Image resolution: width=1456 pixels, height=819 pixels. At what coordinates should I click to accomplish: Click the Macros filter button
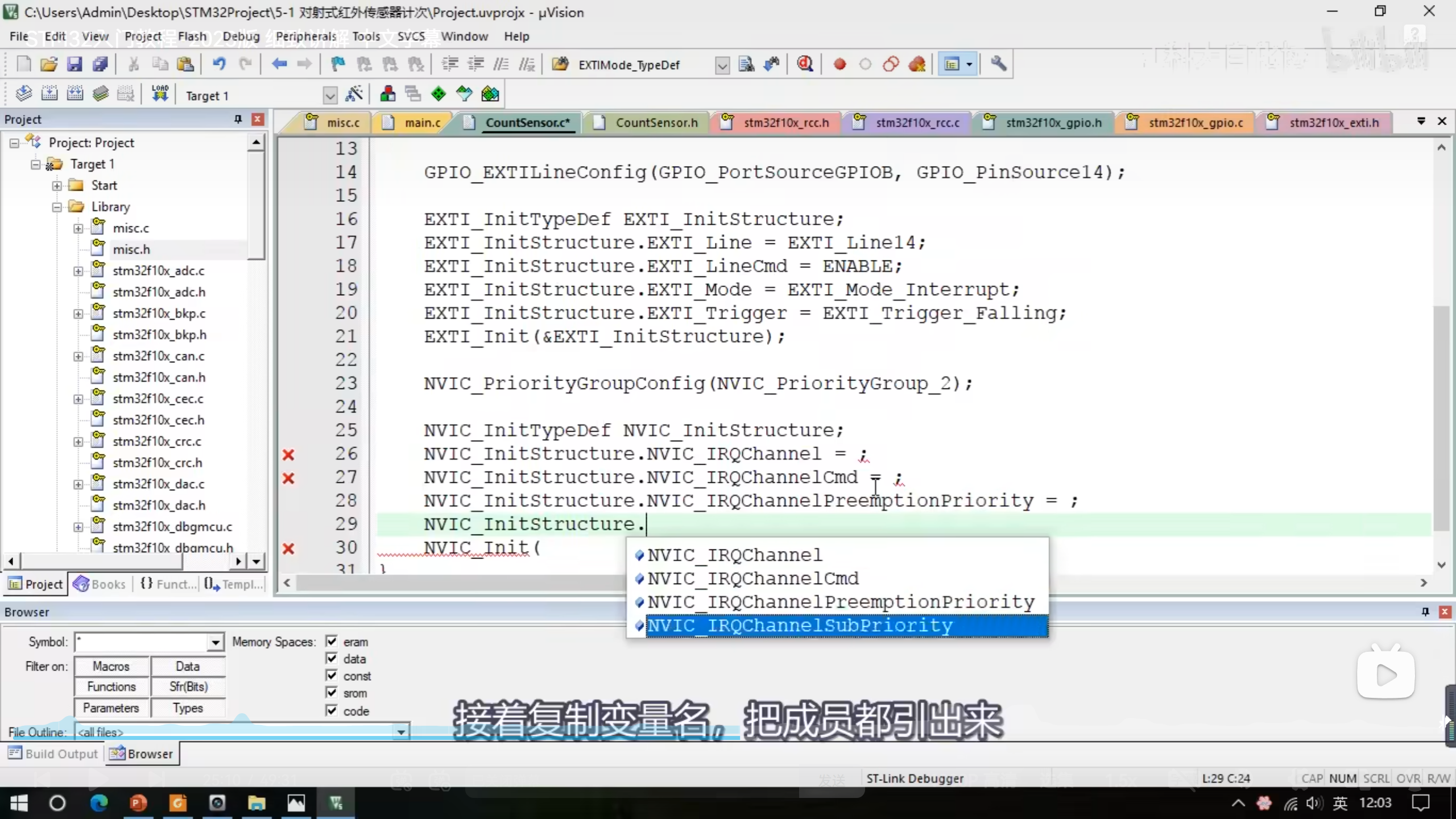[x=111, y=666]
